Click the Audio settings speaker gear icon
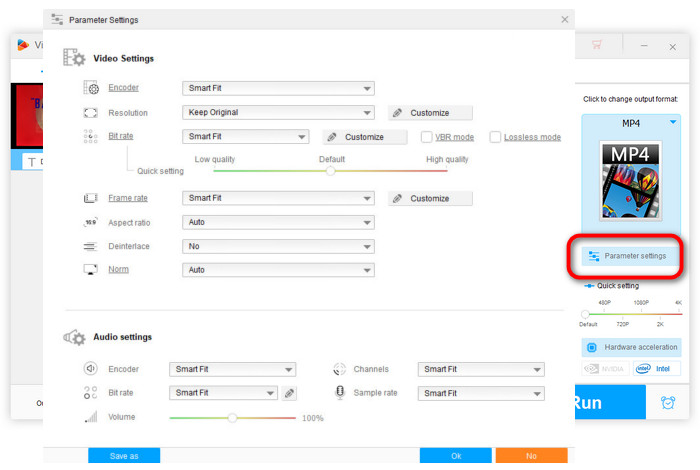Viewport: 700px width, 470px height. click(x=74, y=337)
